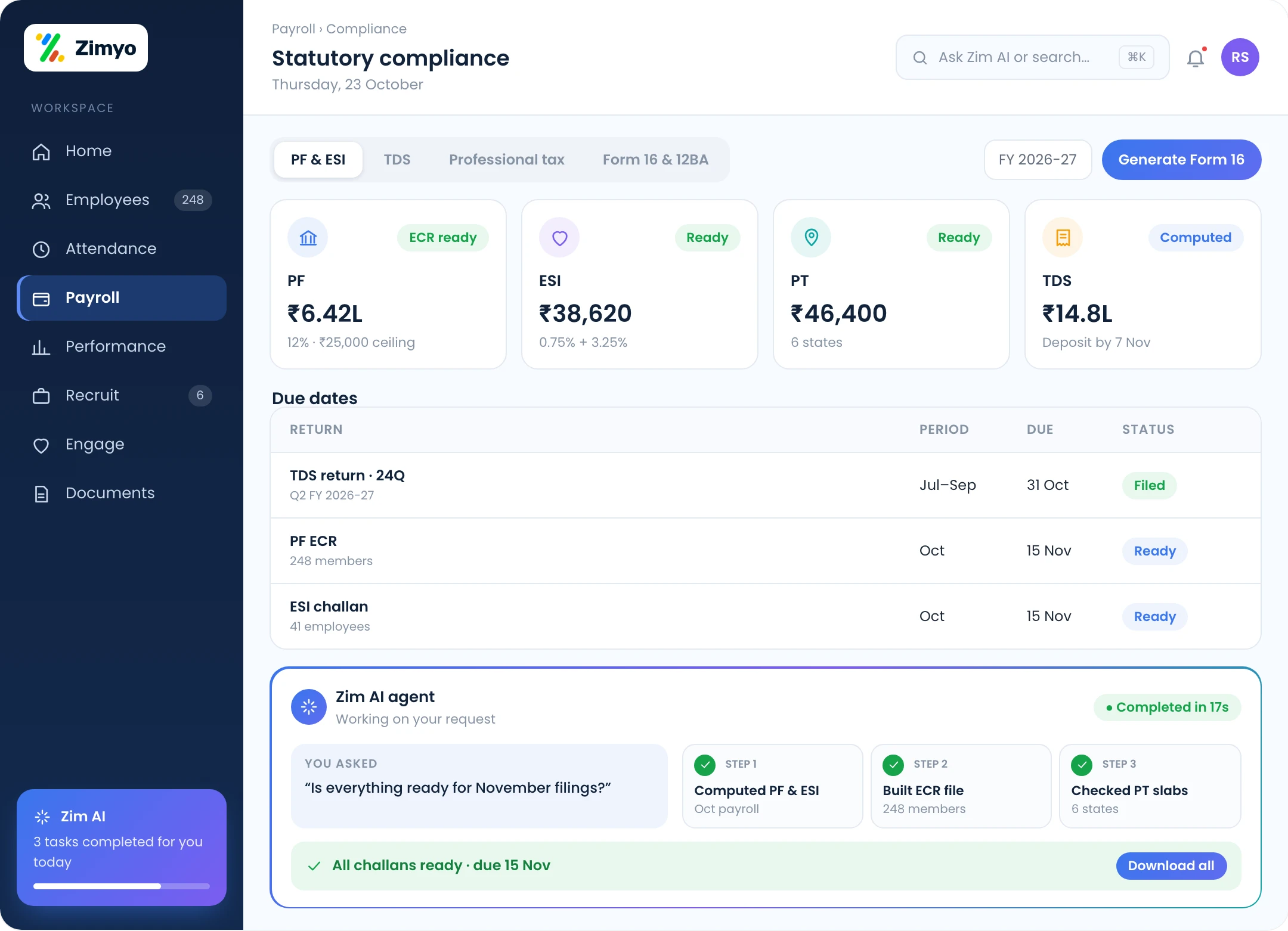
Task: Switch to the PF & ESI tab
Action: click(318, 160)
